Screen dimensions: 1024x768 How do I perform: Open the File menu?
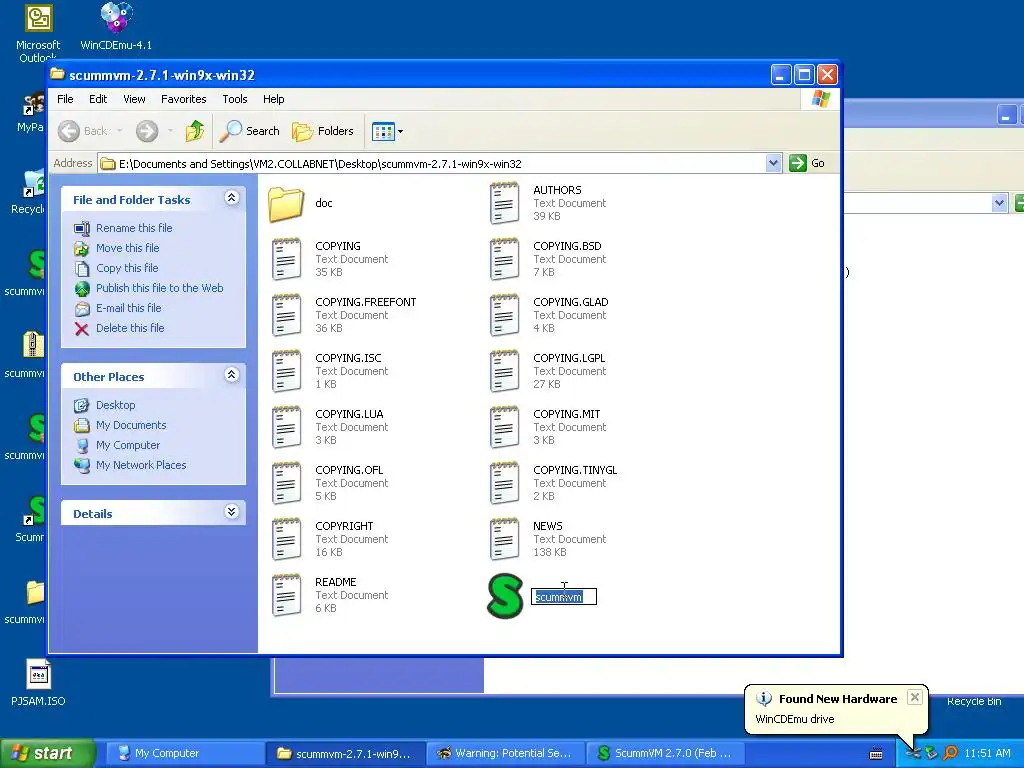click(65, 99)
